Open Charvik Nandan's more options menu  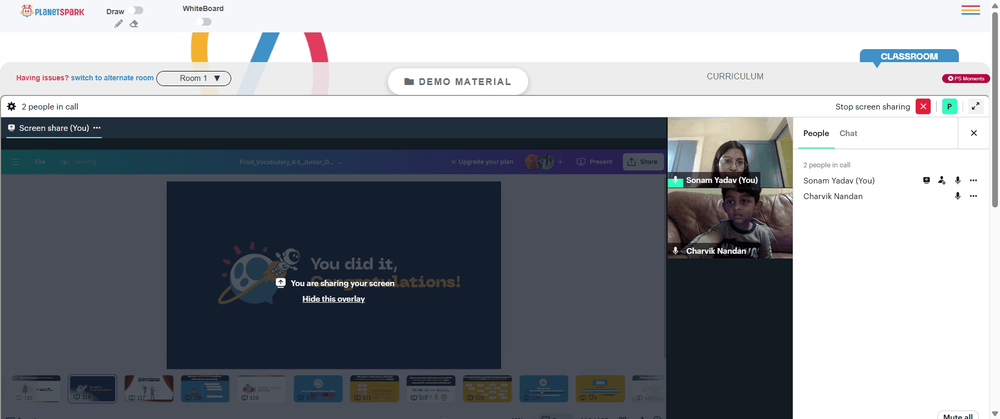[973, 196]
